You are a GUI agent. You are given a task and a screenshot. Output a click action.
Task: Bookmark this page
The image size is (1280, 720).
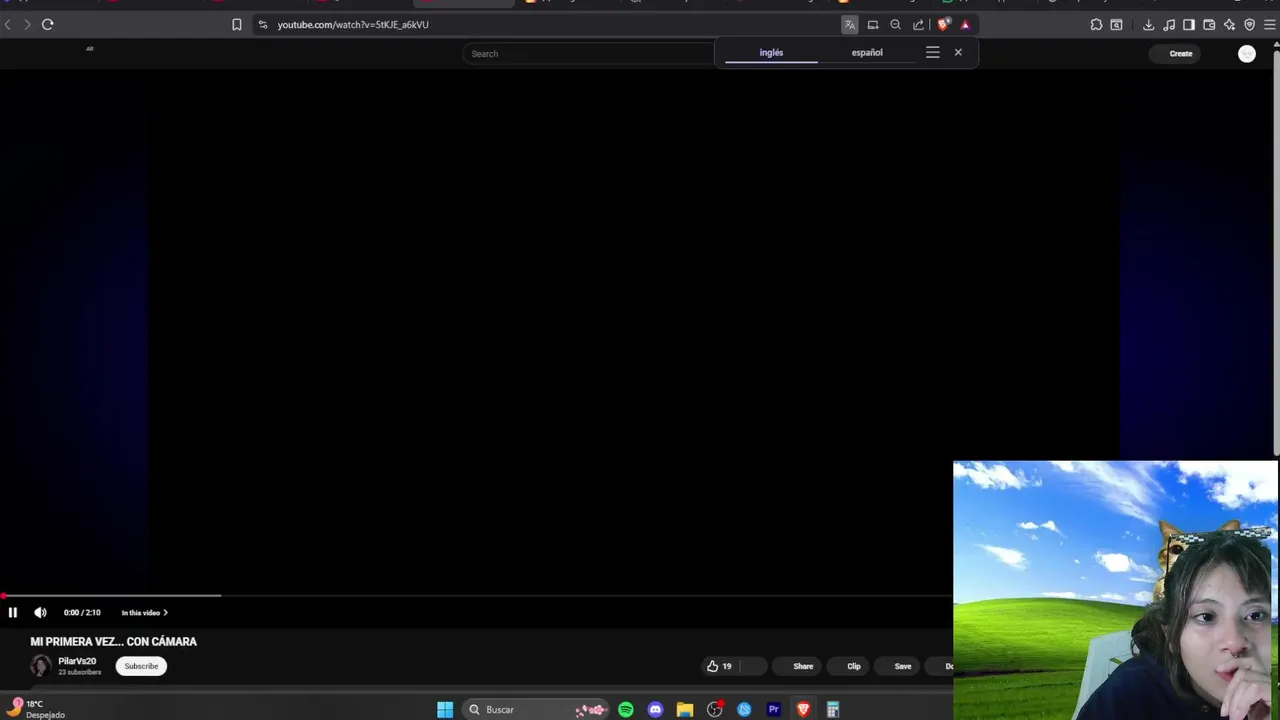(x=237, y=24)
